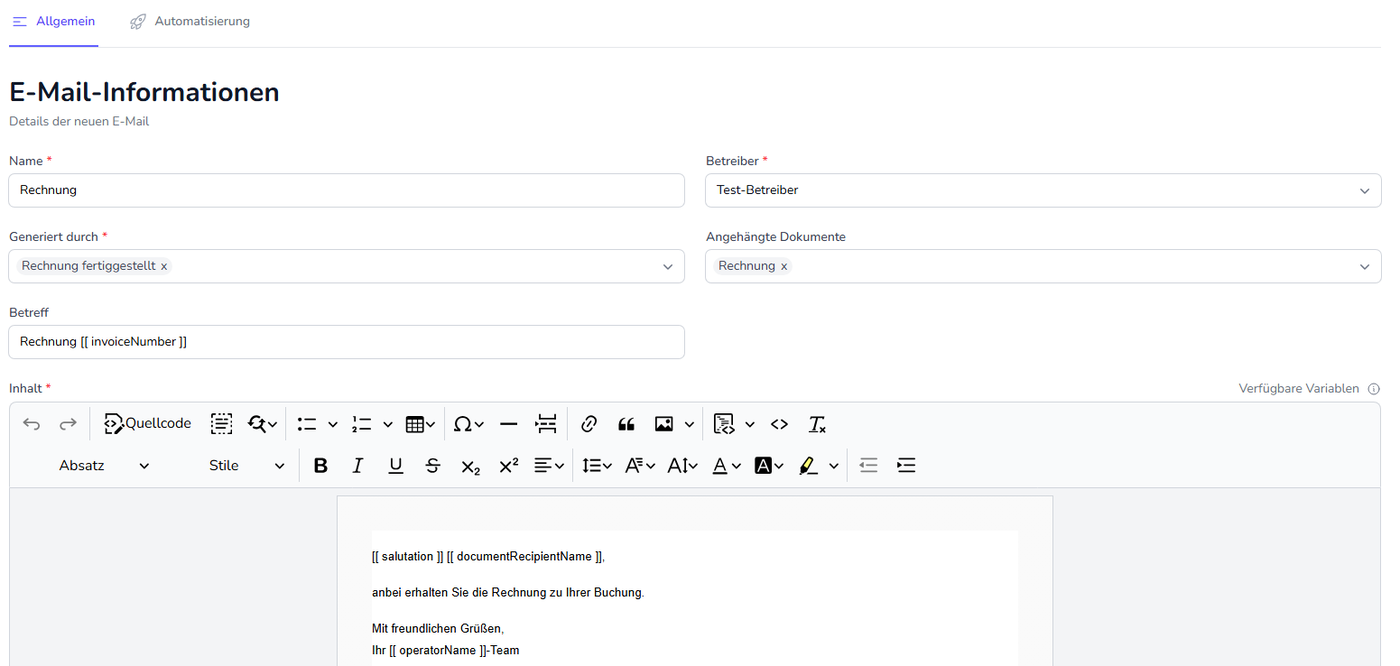Open the Absatz paragraph dropdown
The height and width of the screenshot is (666, 1400).
[x=104, y=466]
